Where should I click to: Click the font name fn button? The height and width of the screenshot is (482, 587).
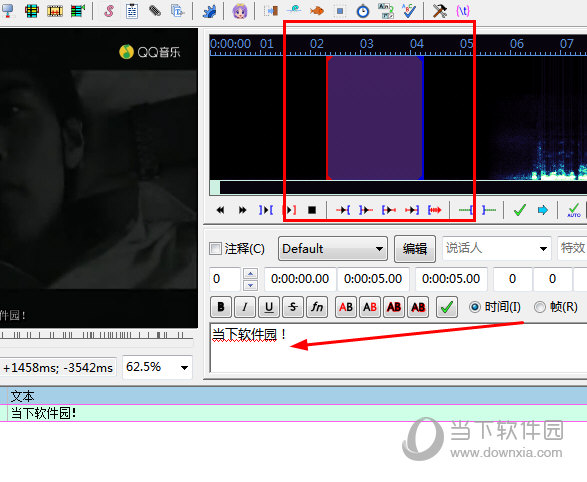(317, 307)
